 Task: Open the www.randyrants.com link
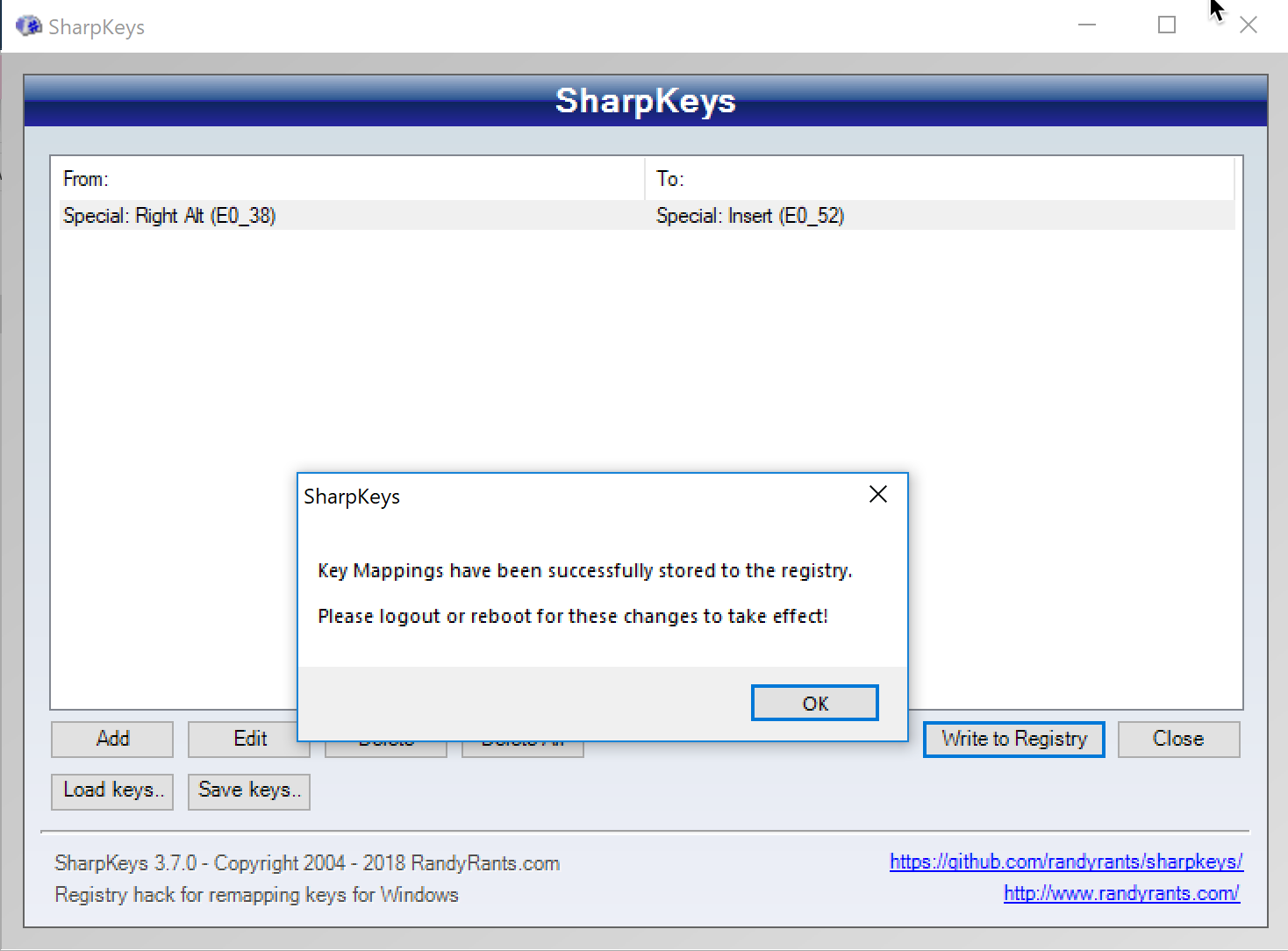tap(1121, 893)
